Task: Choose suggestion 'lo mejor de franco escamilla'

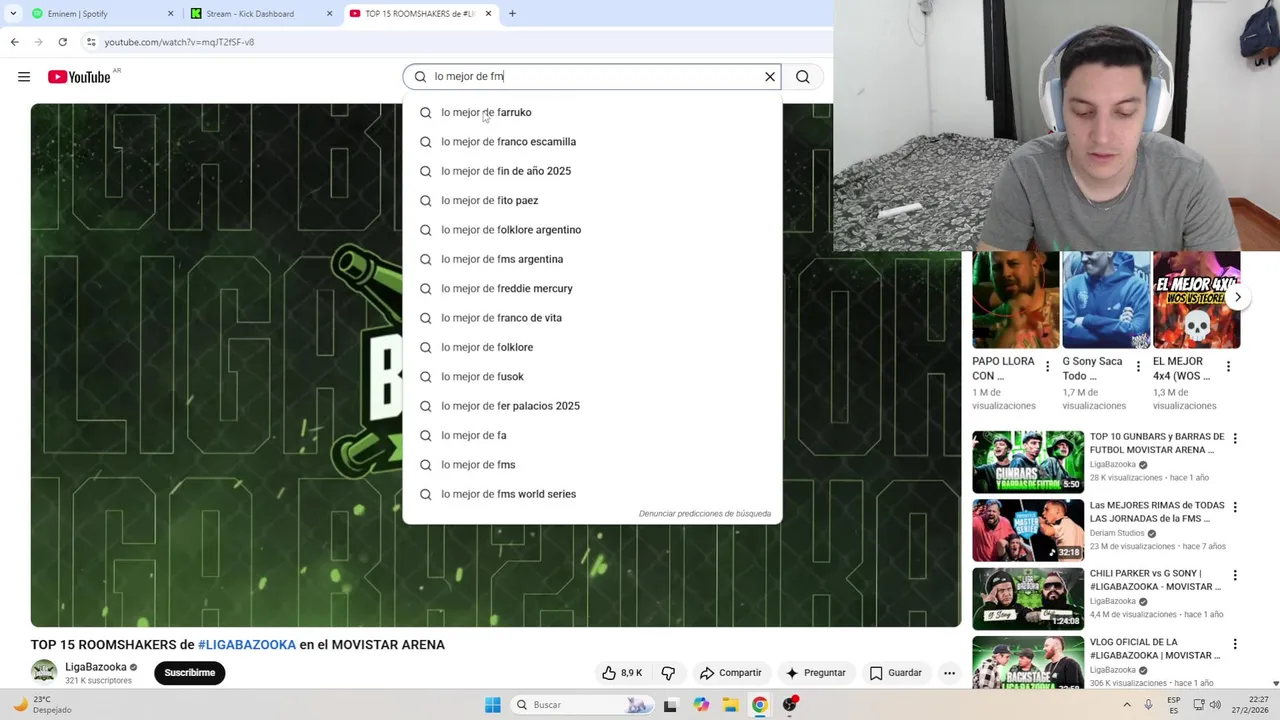Action: click(592, 142)
